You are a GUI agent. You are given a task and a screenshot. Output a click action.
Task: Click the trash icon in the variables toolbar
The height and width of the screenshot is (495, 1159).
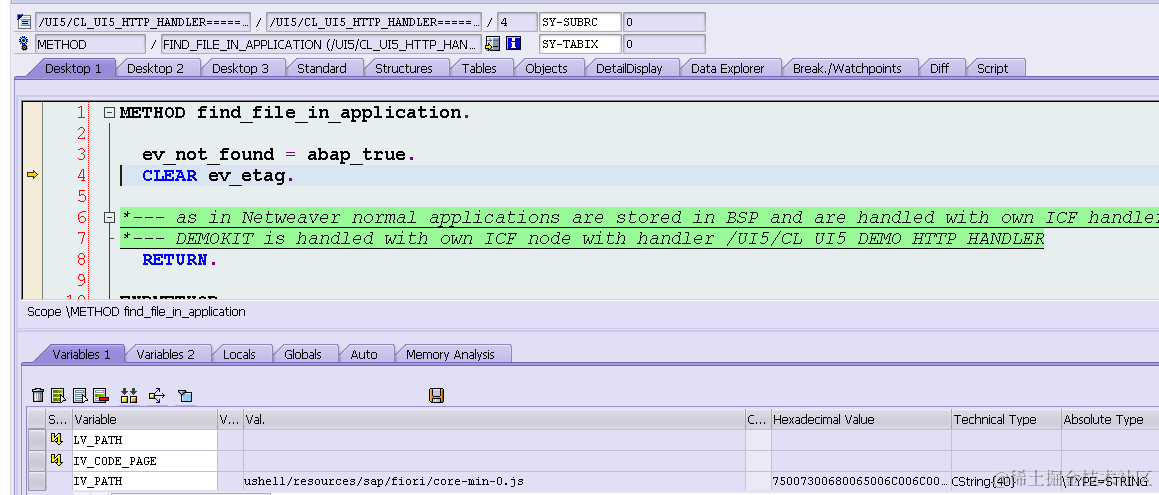(x=38, y=396)
